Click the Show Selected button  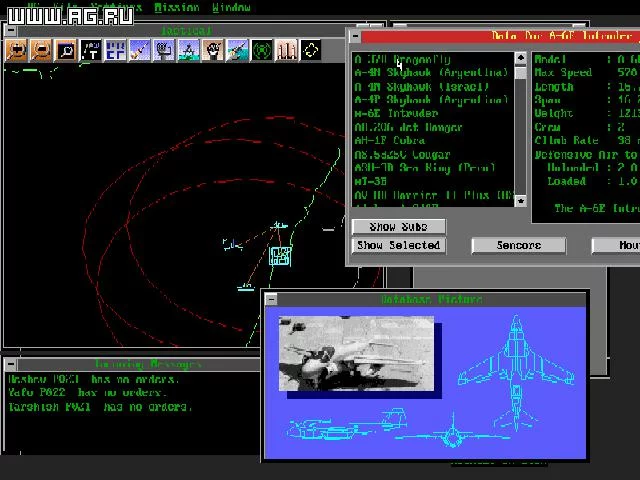(398, 245)
